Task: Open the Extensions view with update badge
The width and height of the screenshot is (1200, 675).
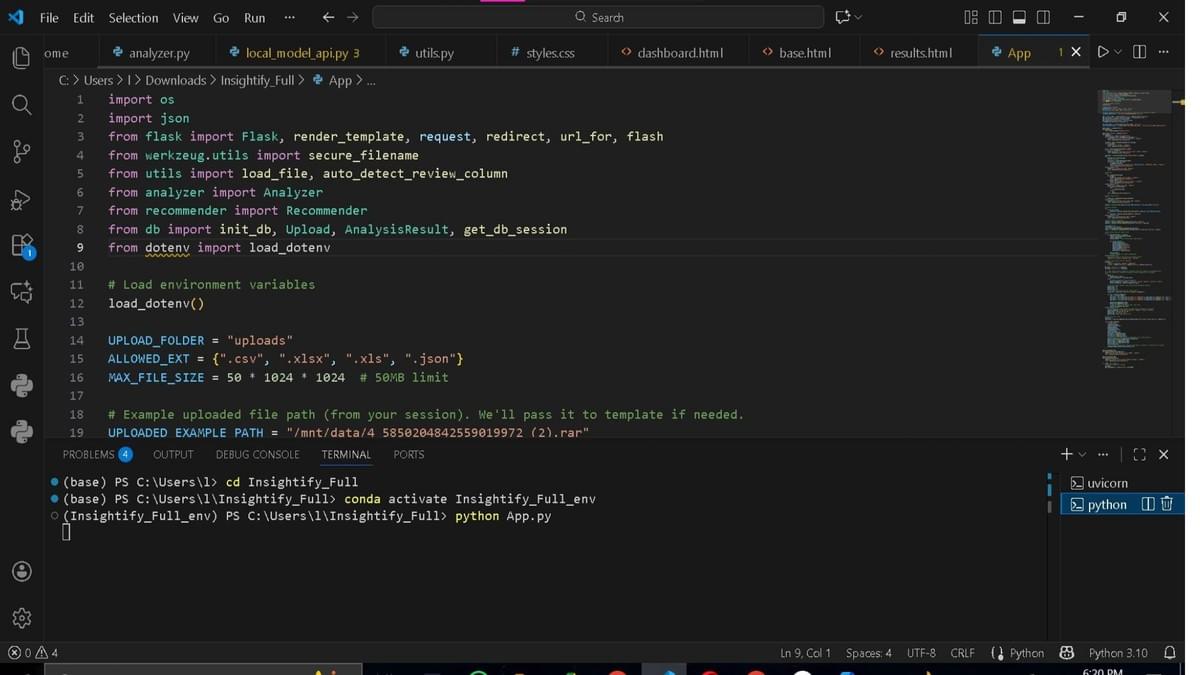Action: click(x=21, y=245)
